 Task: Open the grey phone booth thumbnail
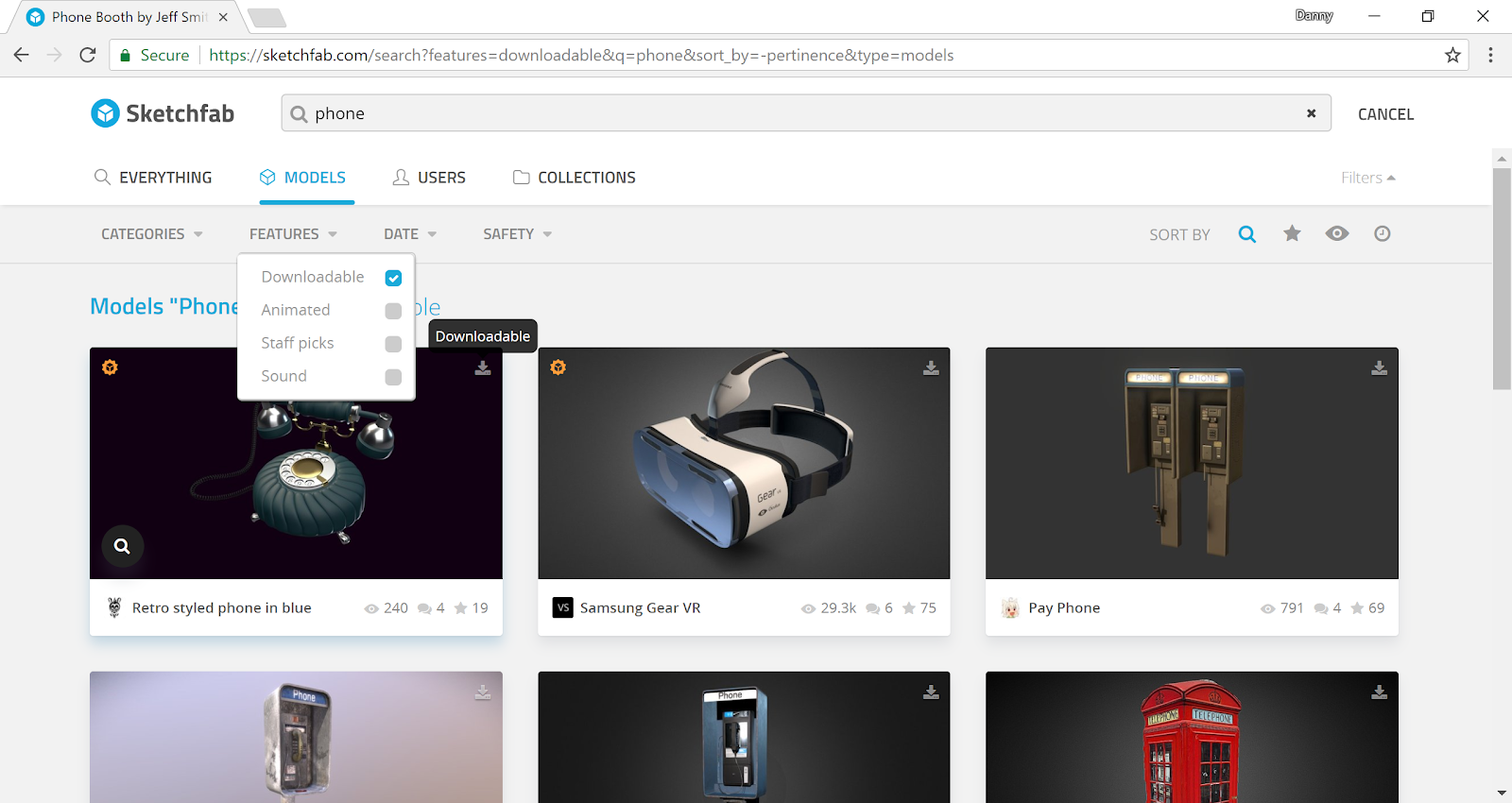296,737
